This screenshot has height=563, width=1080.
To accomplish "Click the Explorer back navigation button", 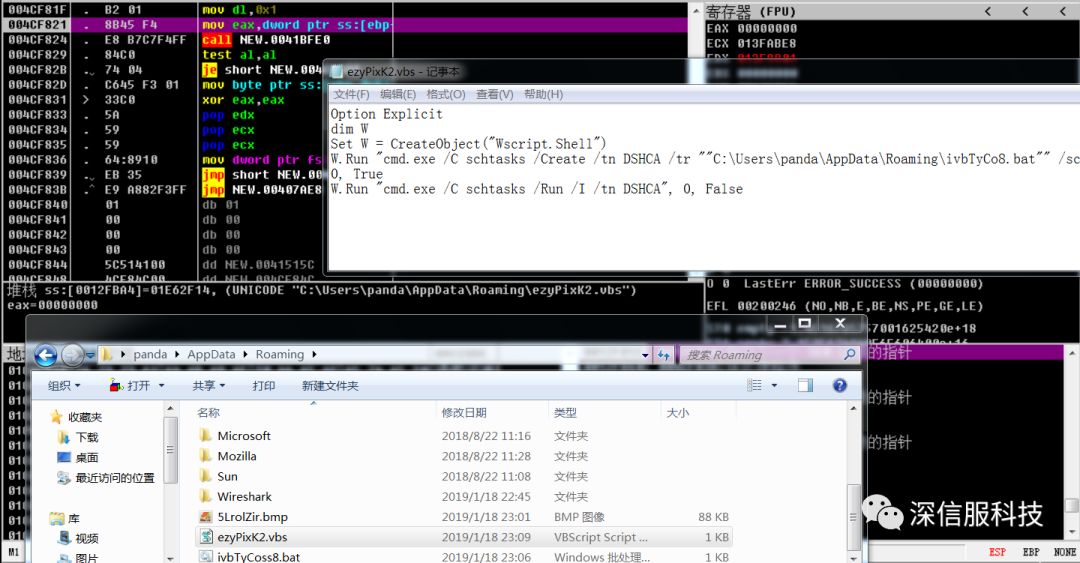I will tap(45, 355).
